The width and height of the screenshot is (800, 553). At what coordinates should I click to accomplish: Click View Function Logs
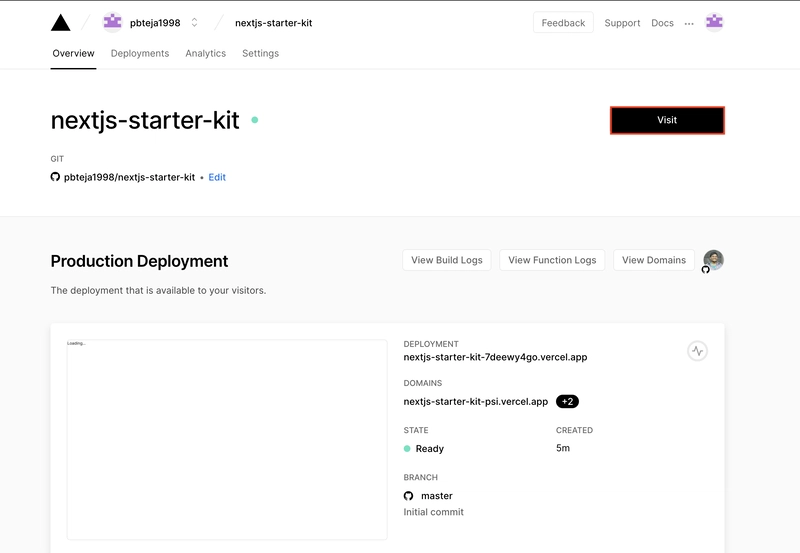click(x=552, y=260)
